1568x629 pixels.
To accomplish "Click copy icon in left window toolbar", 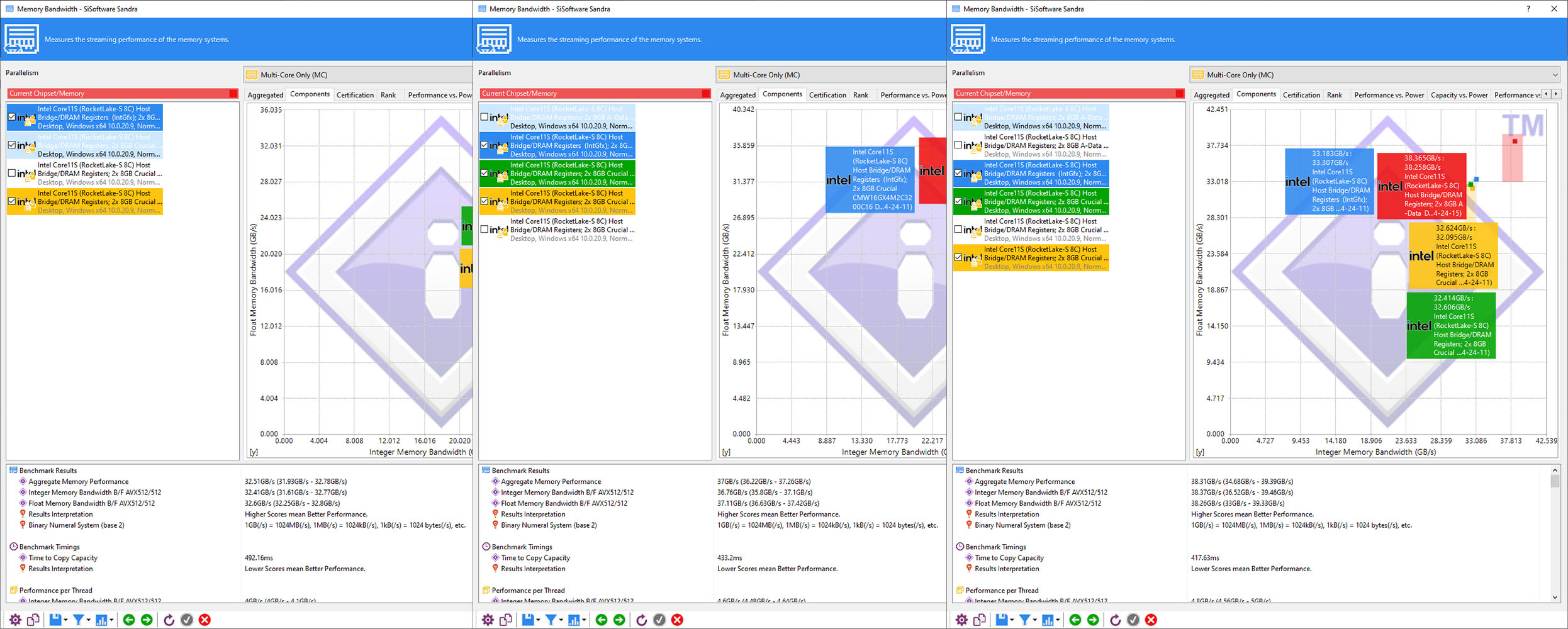I will point(33,620).
